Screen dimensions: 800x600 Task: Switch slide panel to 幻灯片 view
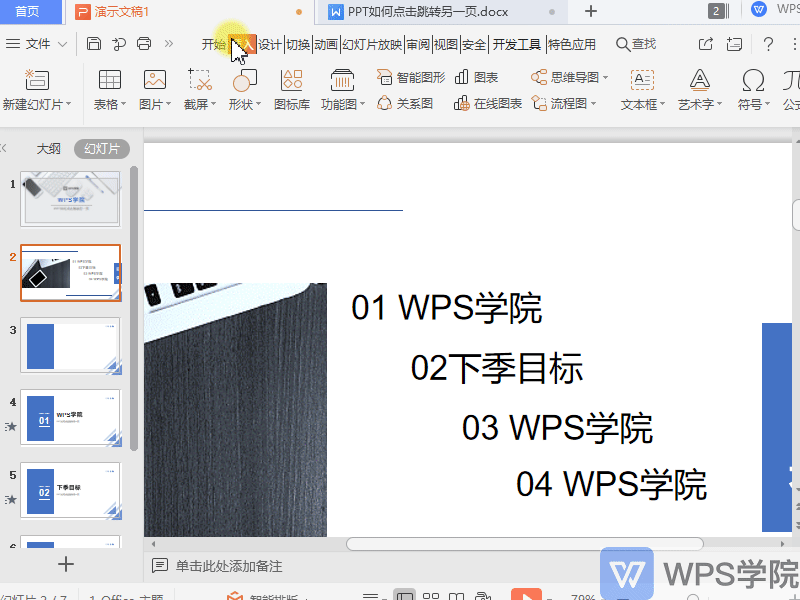click(x=102, y=149)
